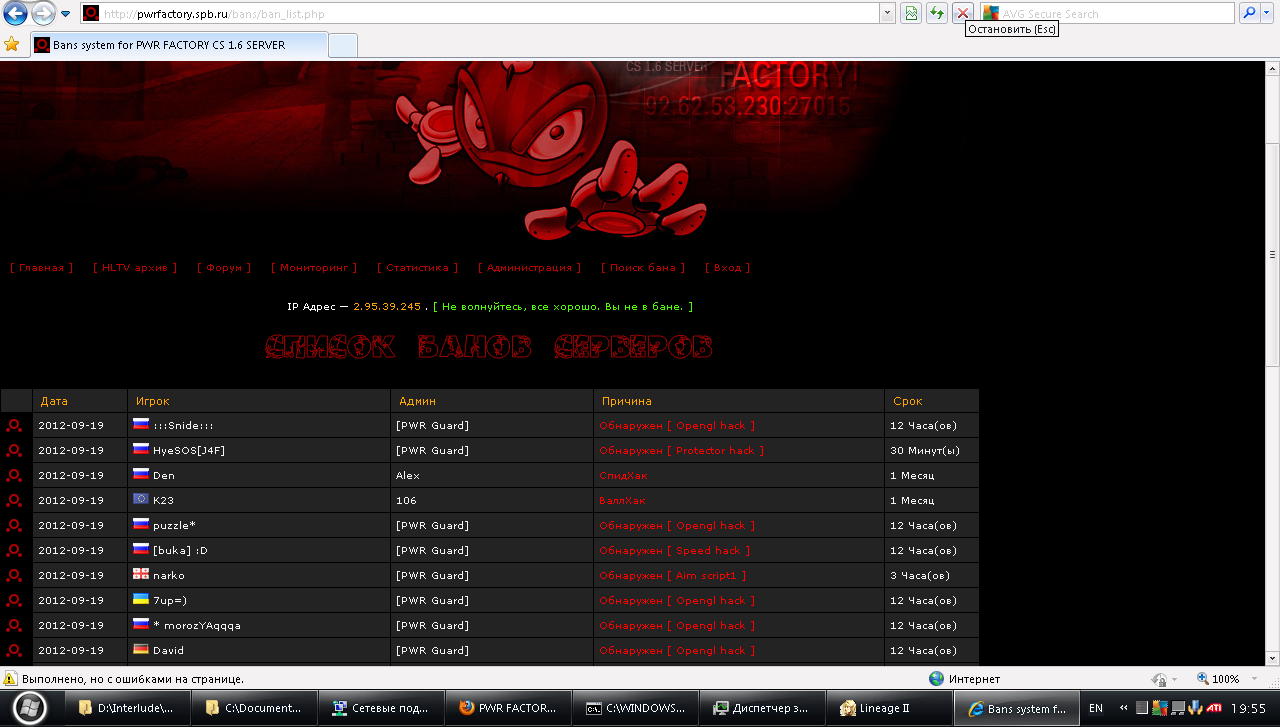
Task: Click the ban icon in the Snide row
Action: [14, 425]
